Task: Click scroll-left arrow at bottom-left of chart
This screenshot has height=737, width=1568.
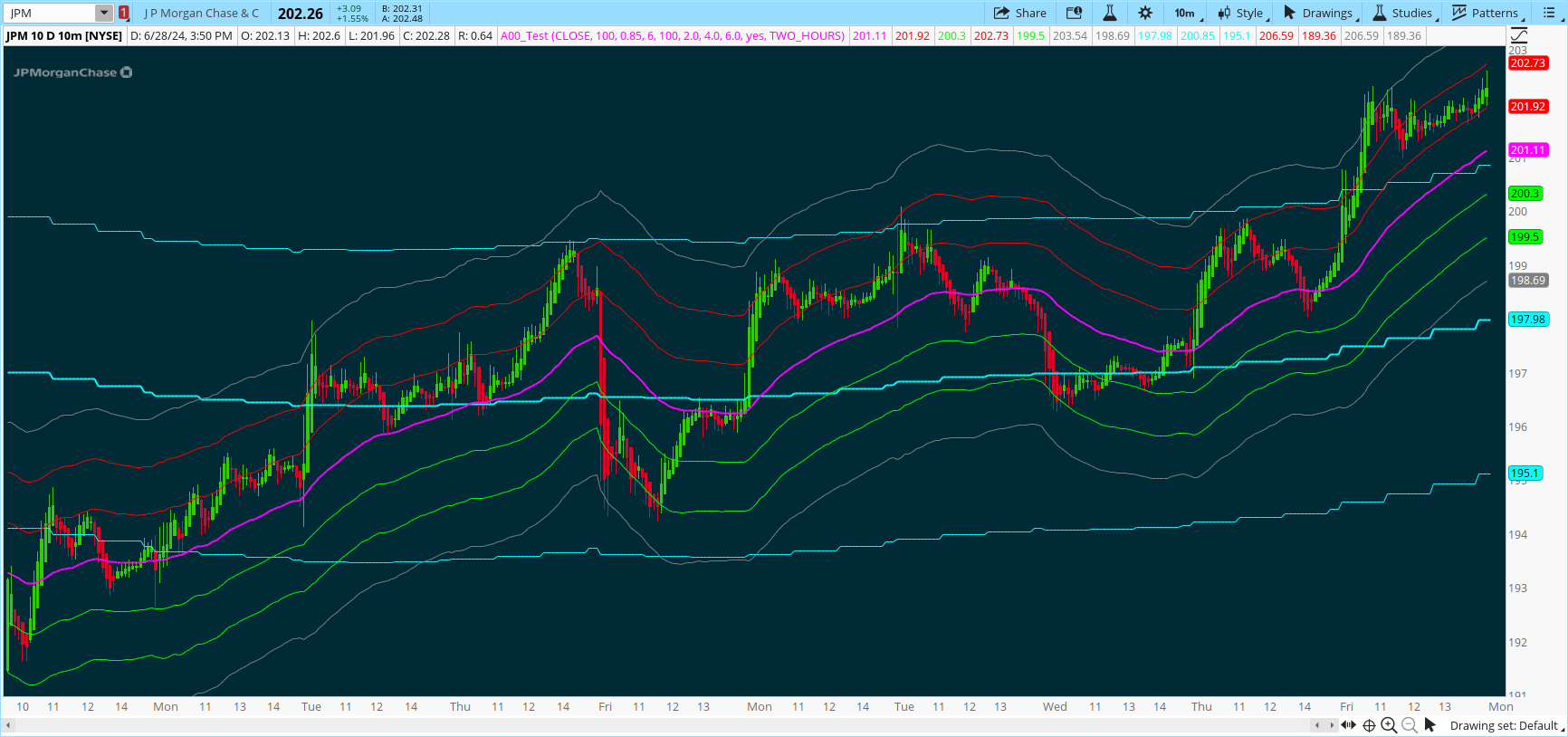Action: point(8,725)
